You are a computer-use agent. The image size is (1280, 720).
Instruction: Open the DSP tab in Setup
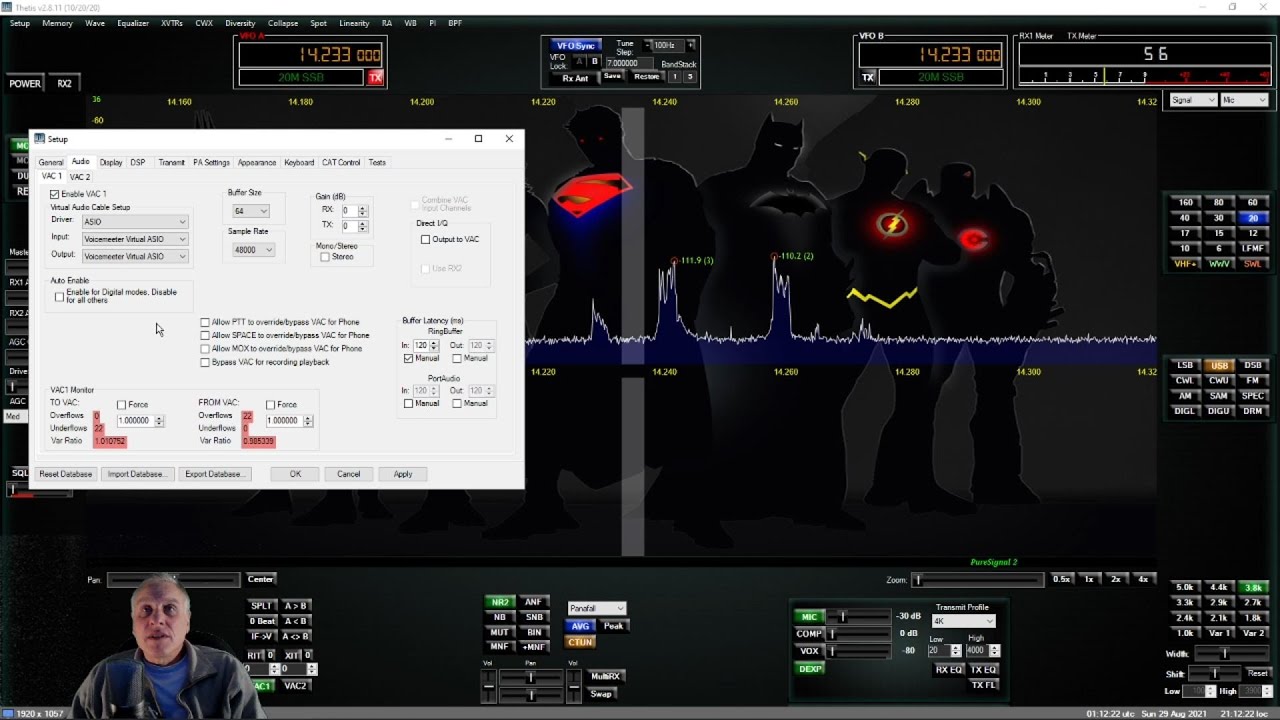point(138,162)
